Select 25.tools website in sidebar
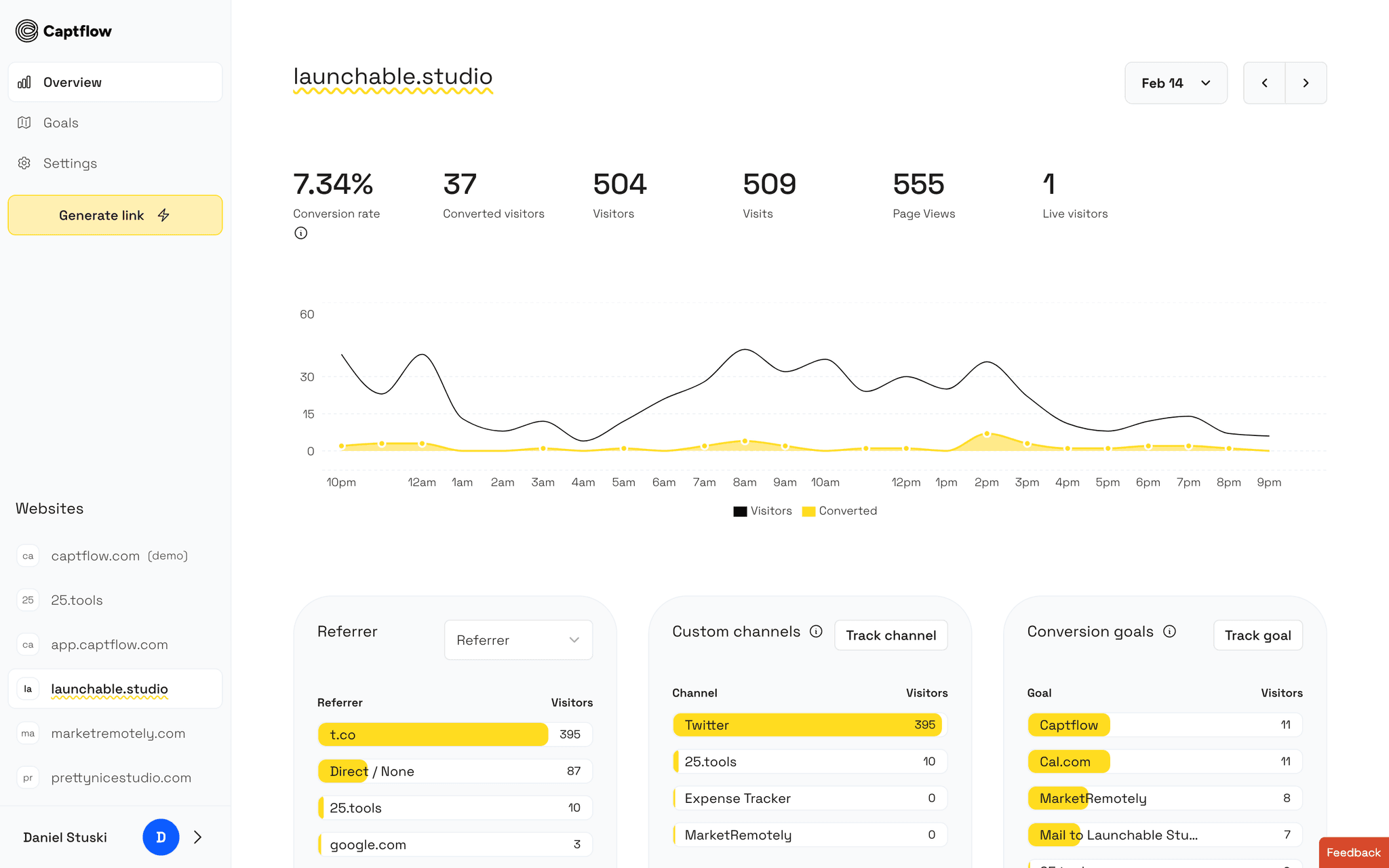The height and width of the screenshot is (868, 1389). (115, 600)
